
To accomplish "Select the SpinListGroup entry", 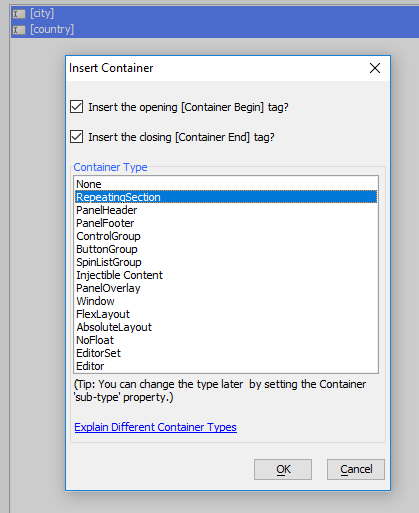I will (x=226, y=262).
